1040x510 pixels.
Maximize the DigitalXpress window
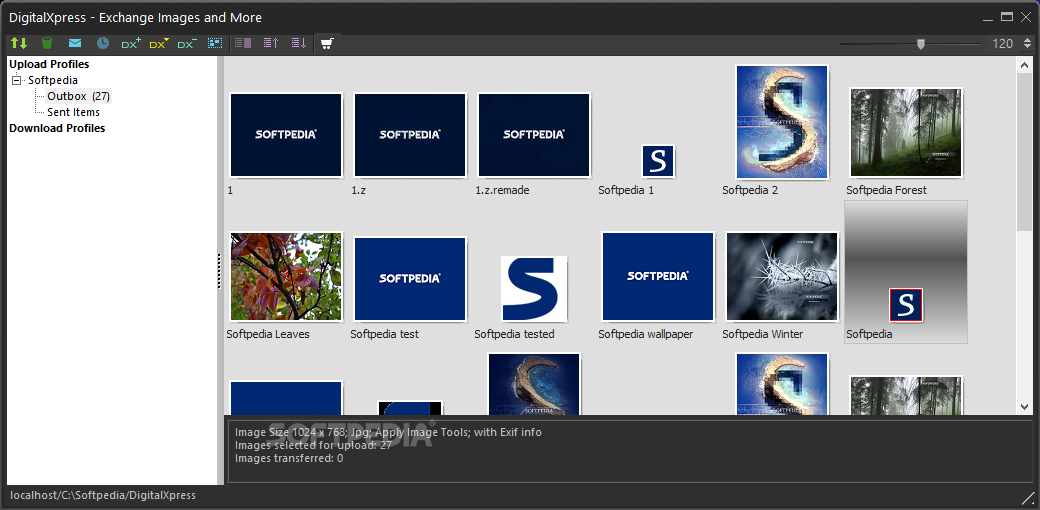pos(1008,17)
